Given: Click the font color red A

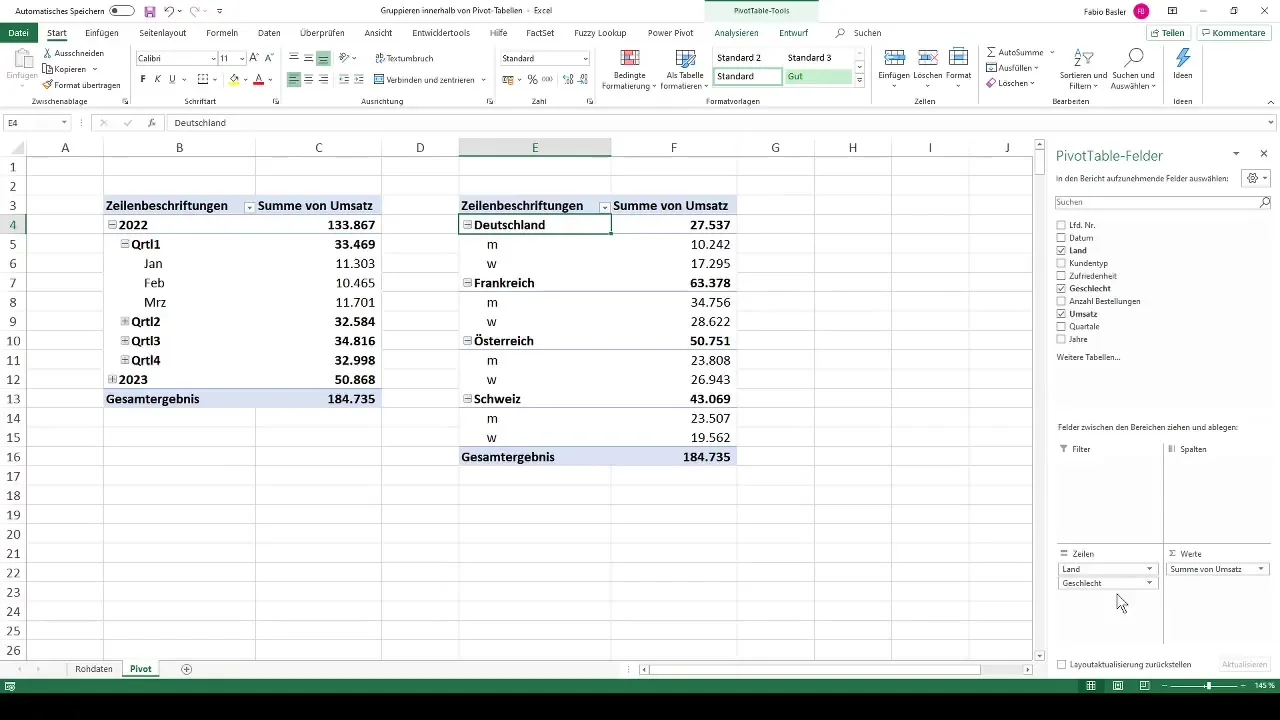Looking at the screenshot, I should point(258,79).
